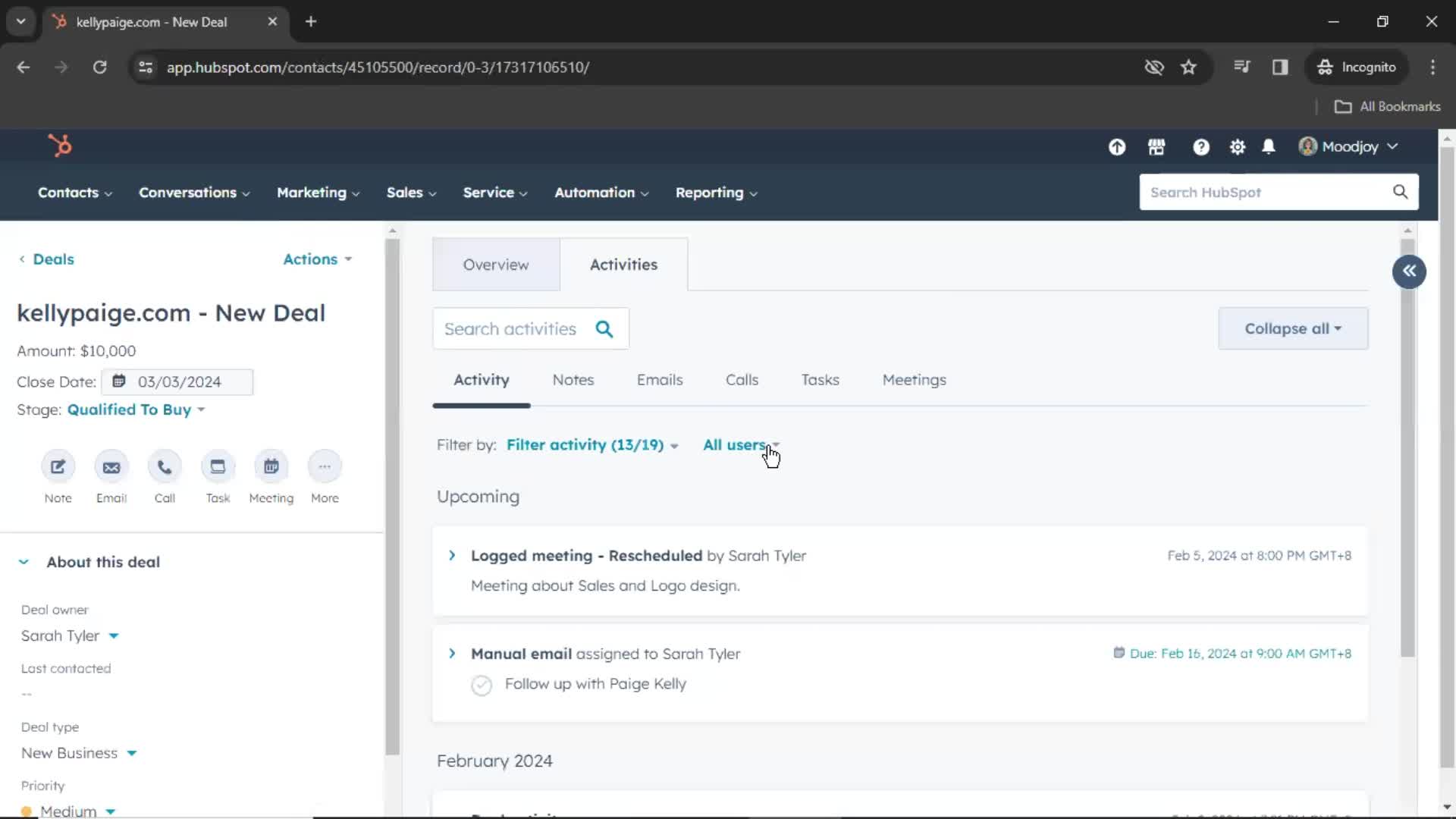This screenshot has height=819, width=1456.
Task: Open the All users filter
Action: click(x=741, y=445)
